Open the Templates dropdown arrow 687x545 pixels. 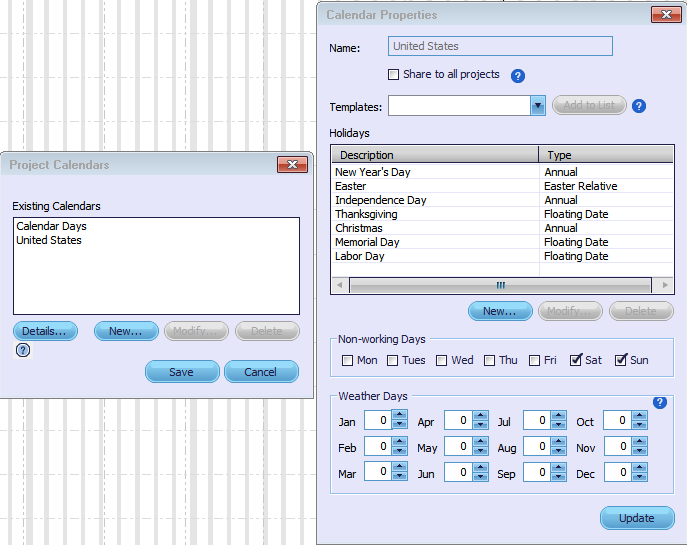coord(538,106)
